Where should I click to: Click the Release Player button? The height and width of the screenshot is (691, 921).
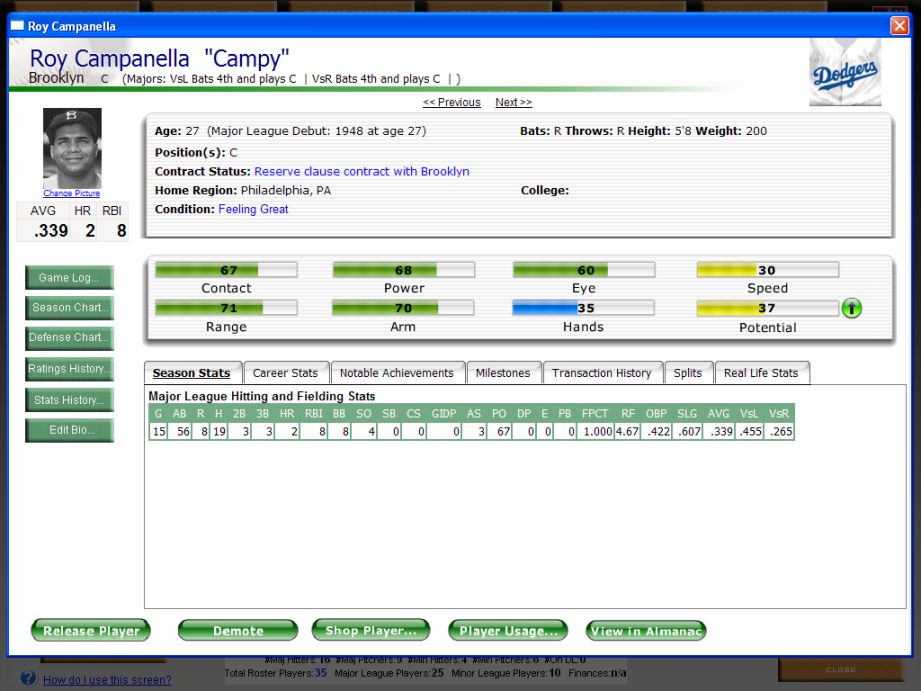91,630
